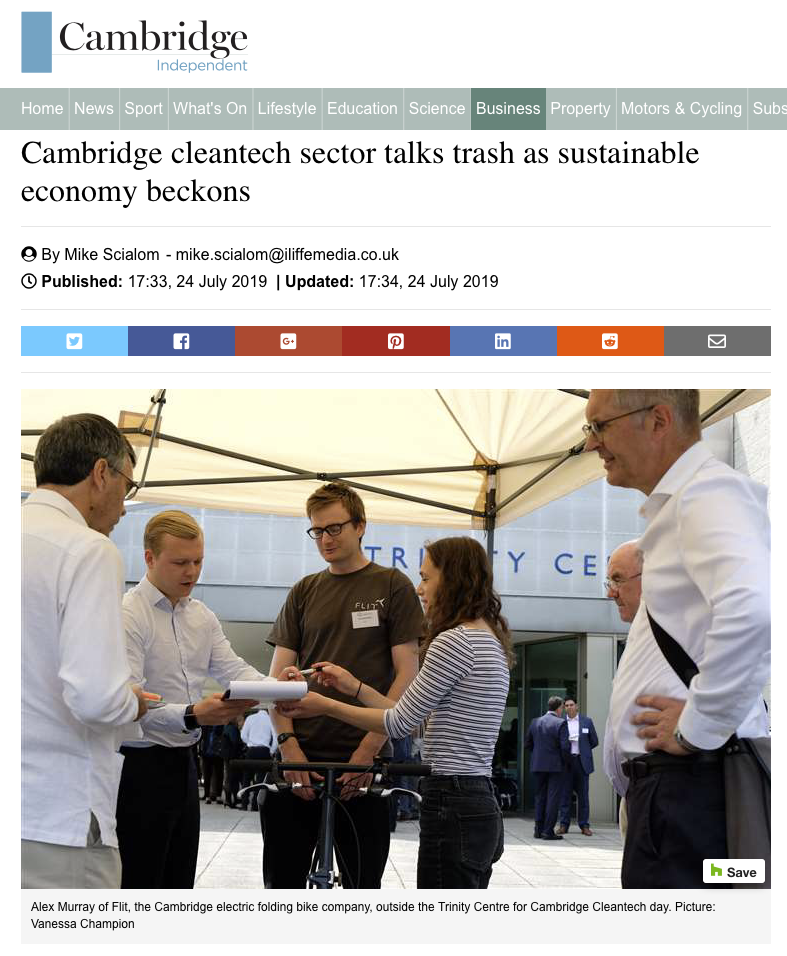Click the Houzz Save button on photo
The image size is (787, 956).
click(x=734, y=872)
